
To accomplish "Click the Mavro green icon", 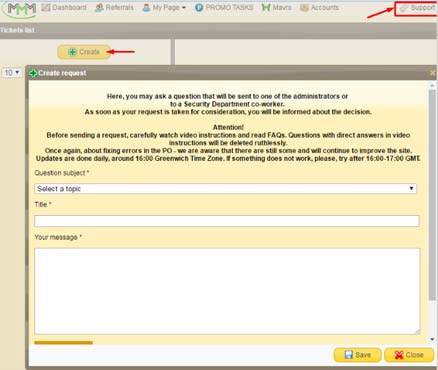I will coord(266,7).
